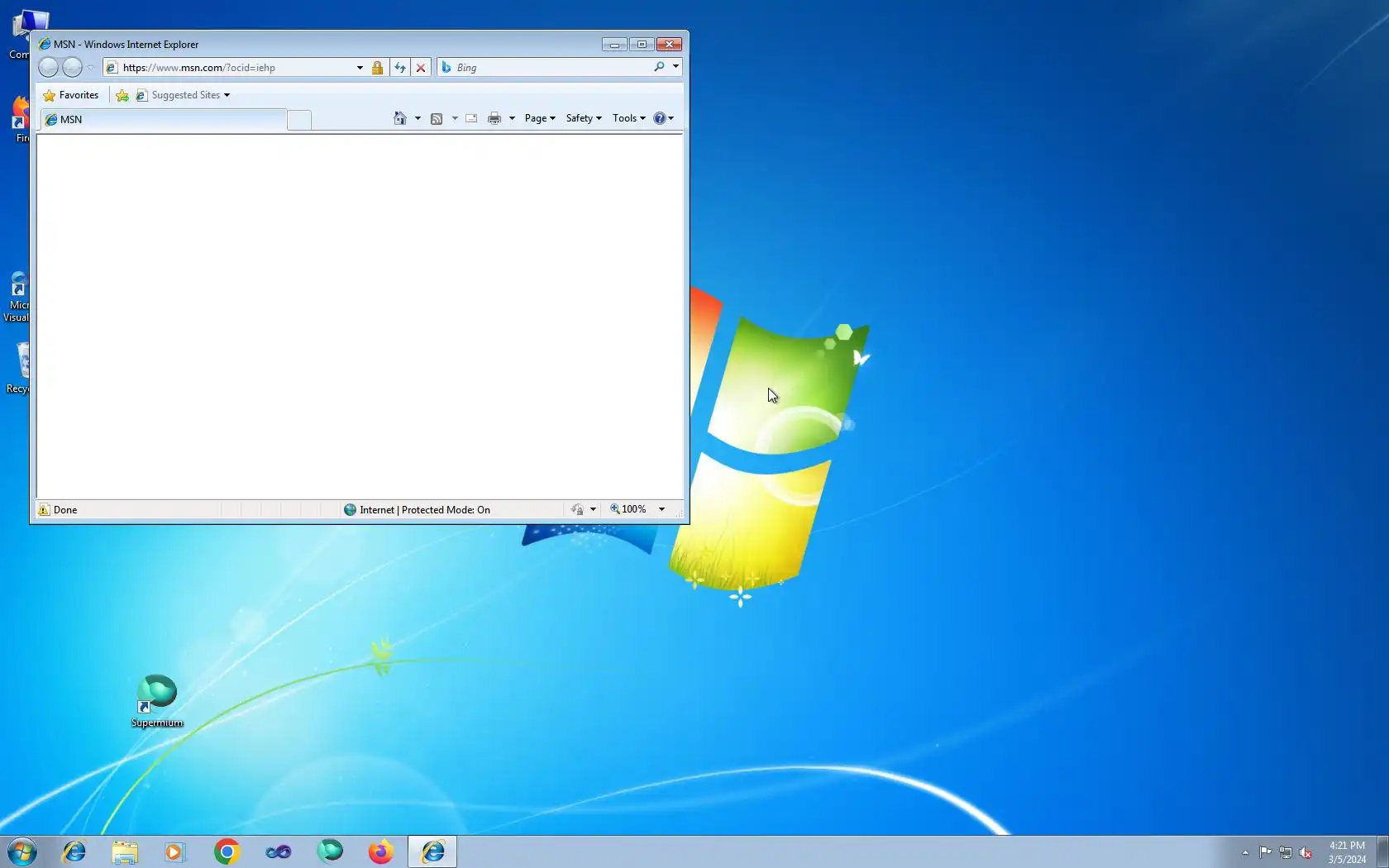Click the Recycle Bin desktop icon

point(17,368)
